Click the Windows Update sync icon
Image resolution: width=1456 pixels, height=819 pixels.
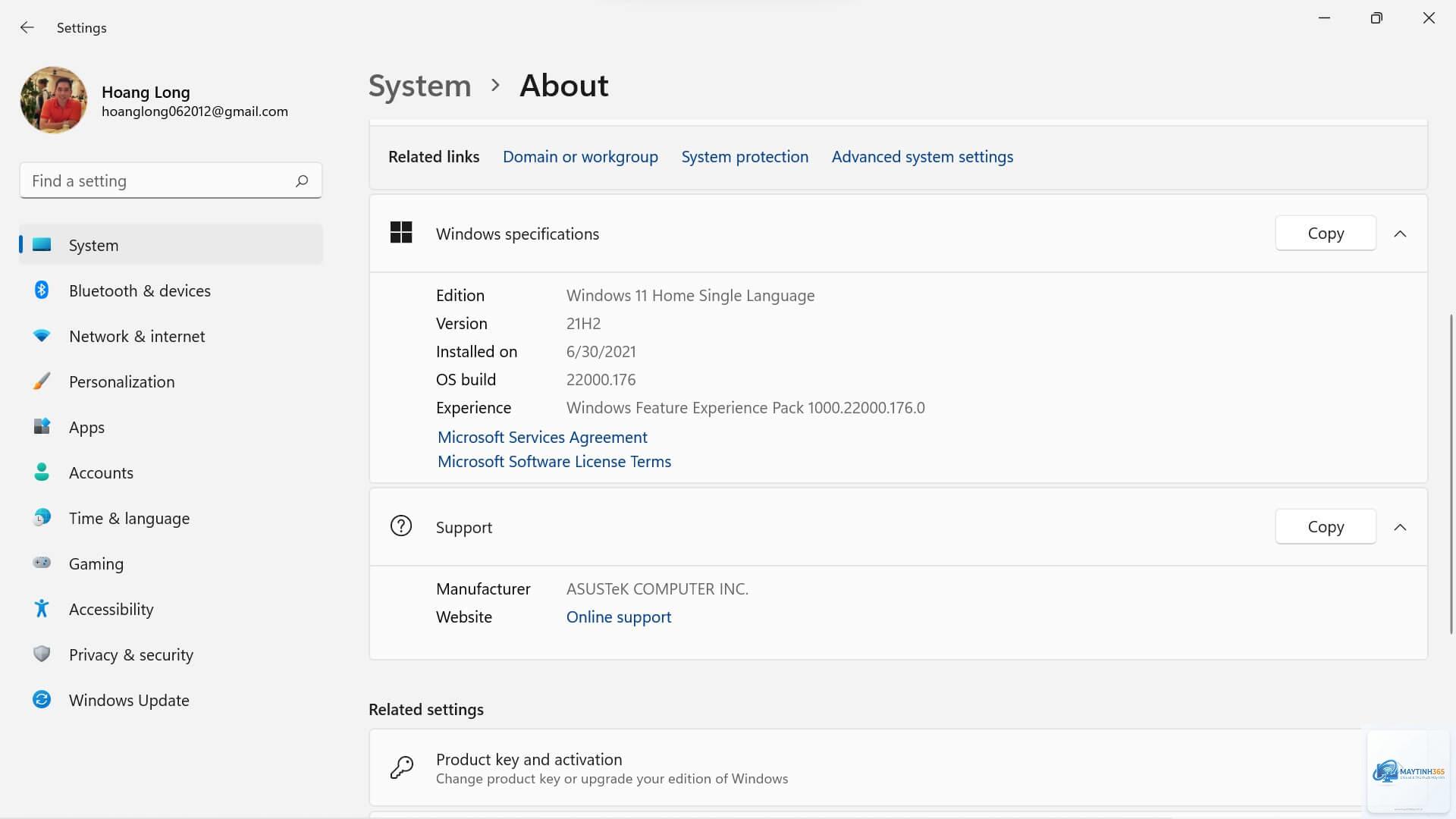[42, 699]
